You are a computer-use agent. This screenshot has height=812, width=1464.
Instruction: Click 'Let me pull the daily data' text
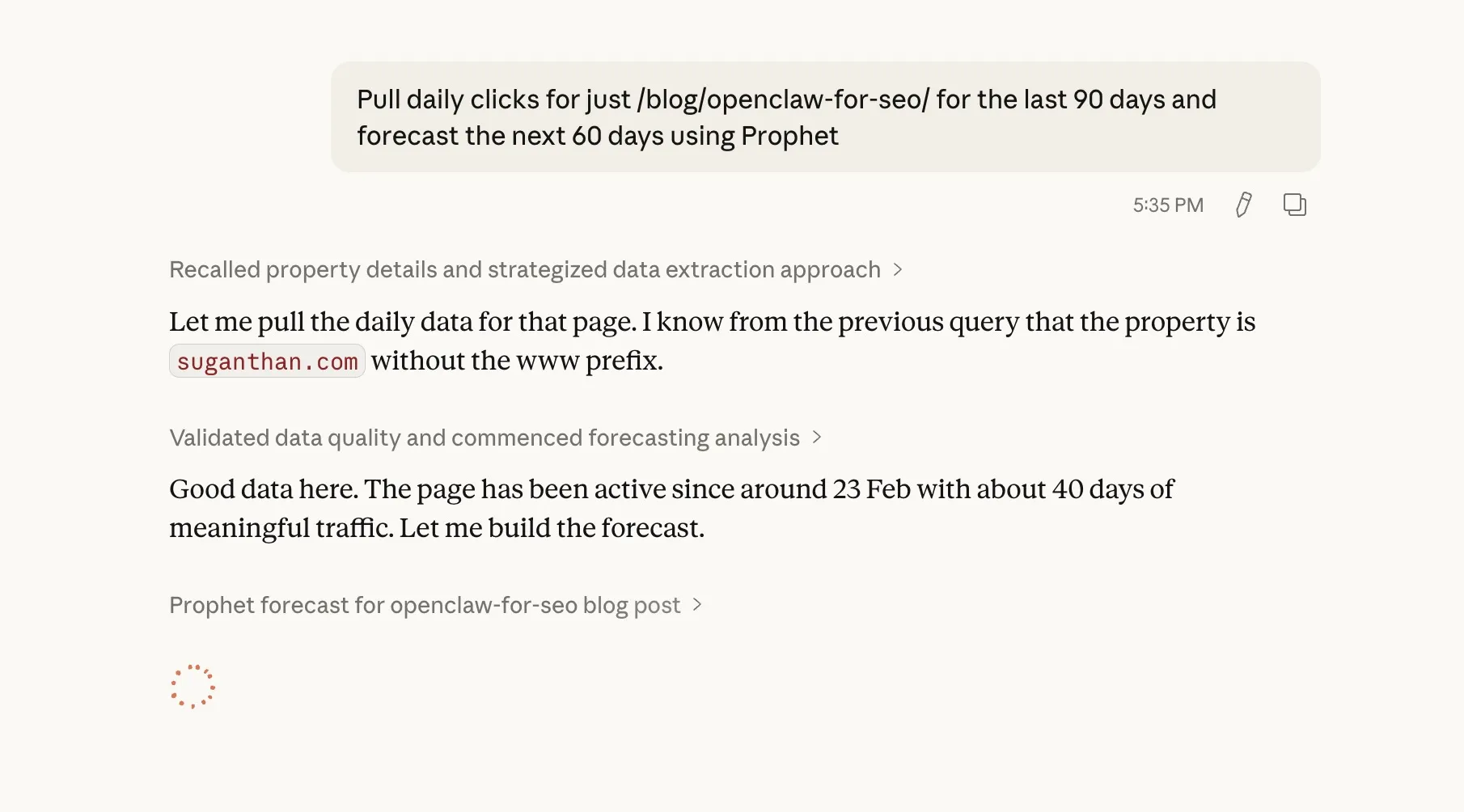(x=402, y=322)
